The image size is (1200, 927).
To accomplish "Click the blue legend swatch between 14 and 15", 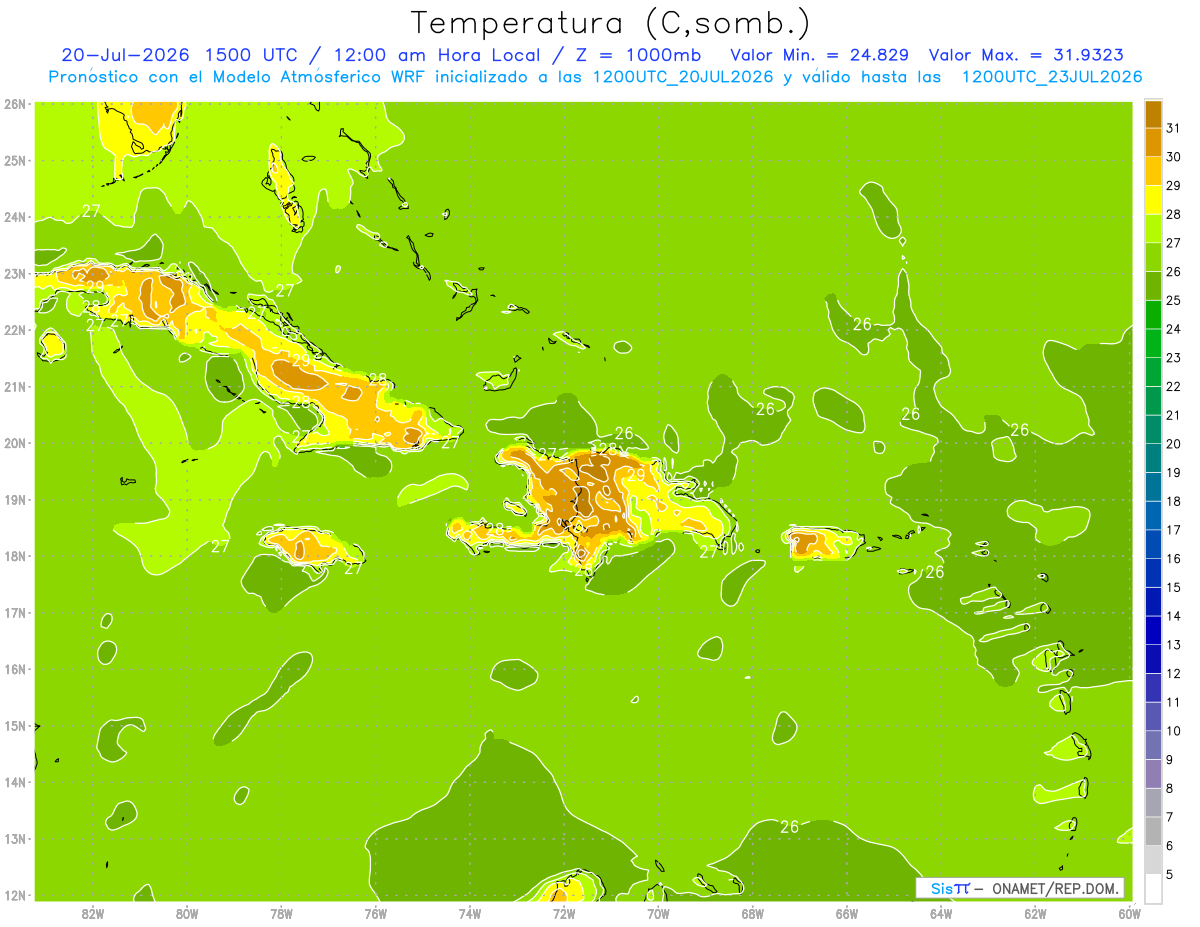I will [1153, 601].
